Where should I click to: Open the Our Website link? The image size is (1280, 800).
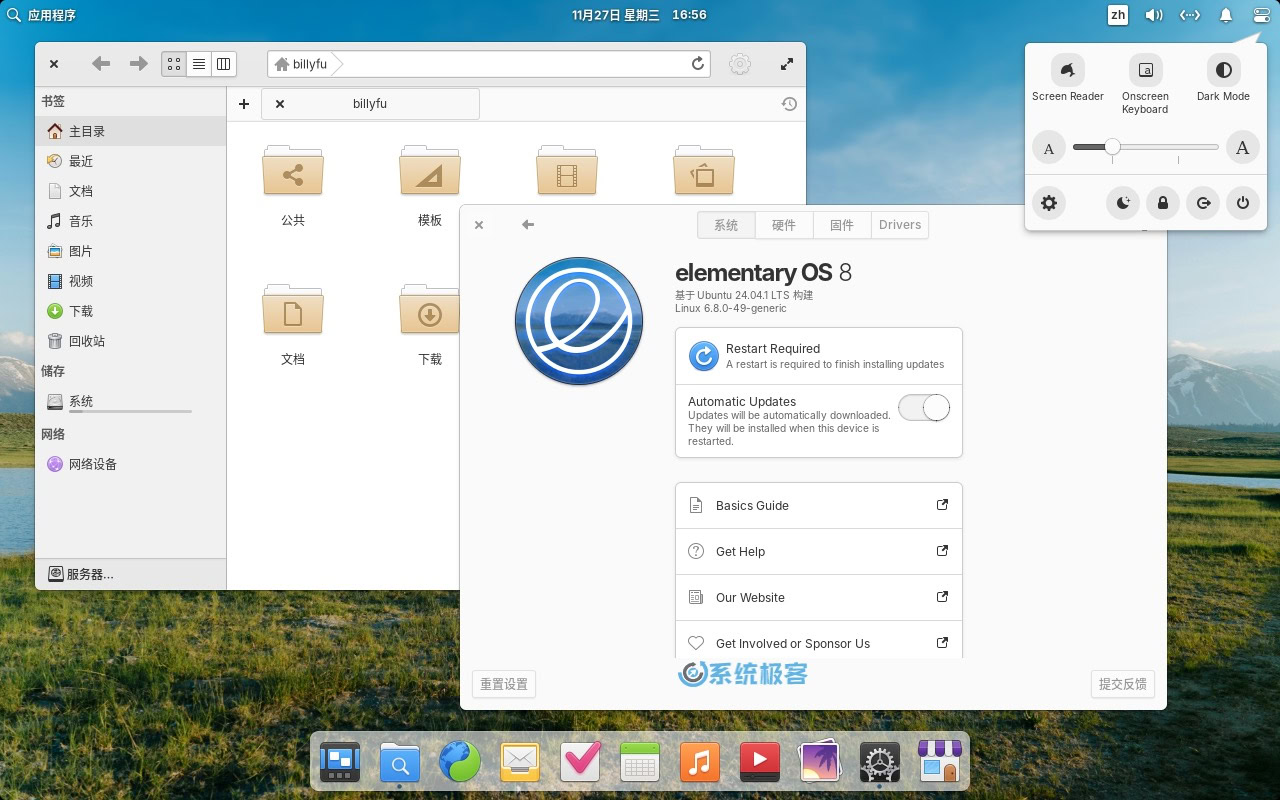[819, 597]
